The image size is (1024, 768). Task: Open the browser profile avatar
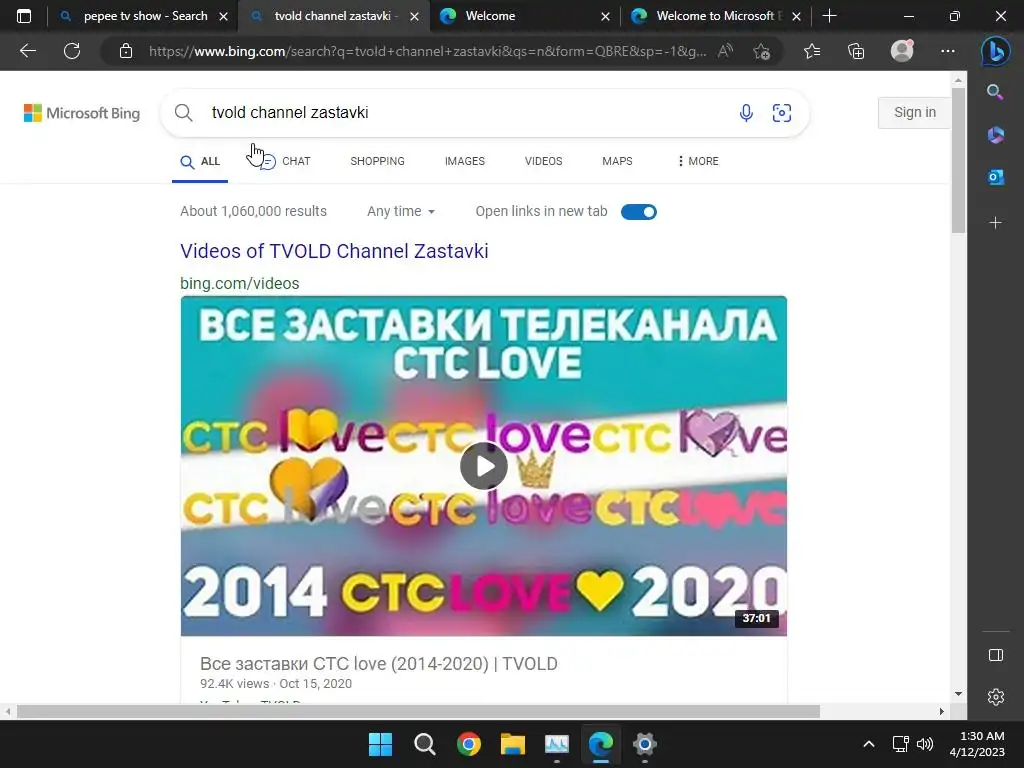tap(902, 51)
